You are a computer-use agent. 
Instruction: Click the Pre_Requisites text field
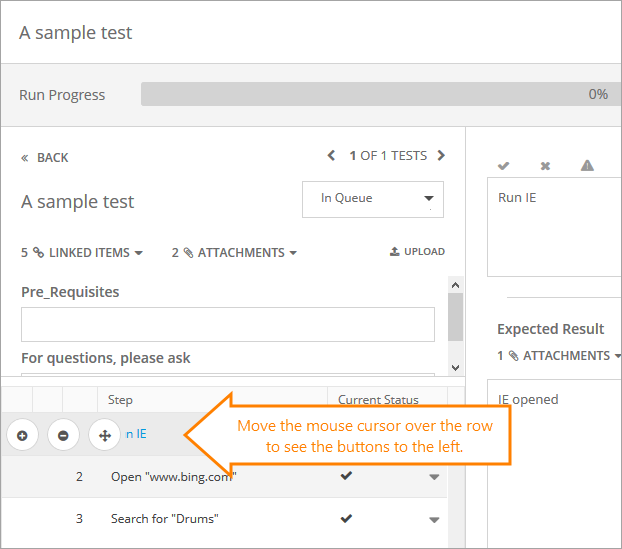tap(228, 324)
